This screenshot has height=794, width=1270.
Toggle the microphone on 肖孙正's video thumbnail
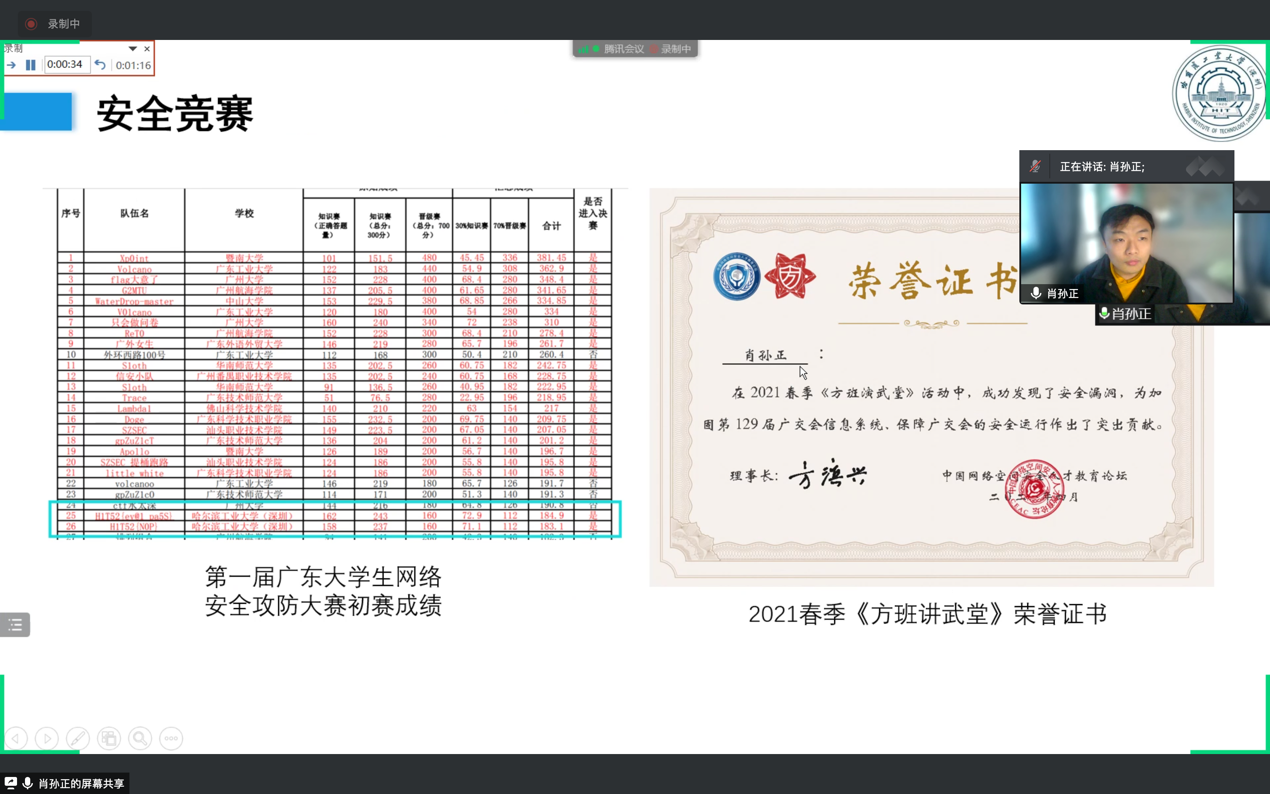1036,293
